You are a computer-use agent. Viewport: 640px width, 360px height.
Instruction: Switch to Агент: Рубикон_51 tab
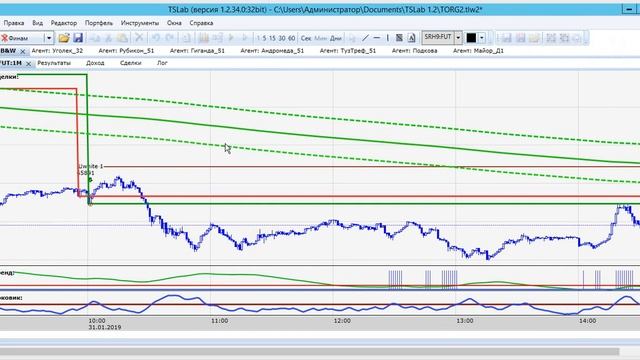126,51
